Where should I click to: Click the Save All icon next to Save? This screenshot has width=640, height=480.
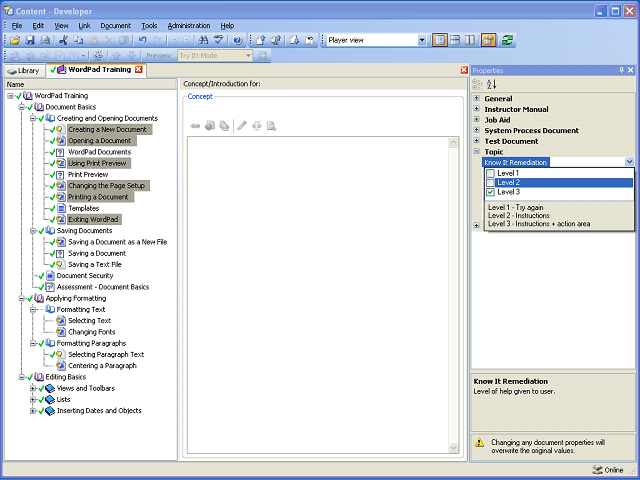45,40
